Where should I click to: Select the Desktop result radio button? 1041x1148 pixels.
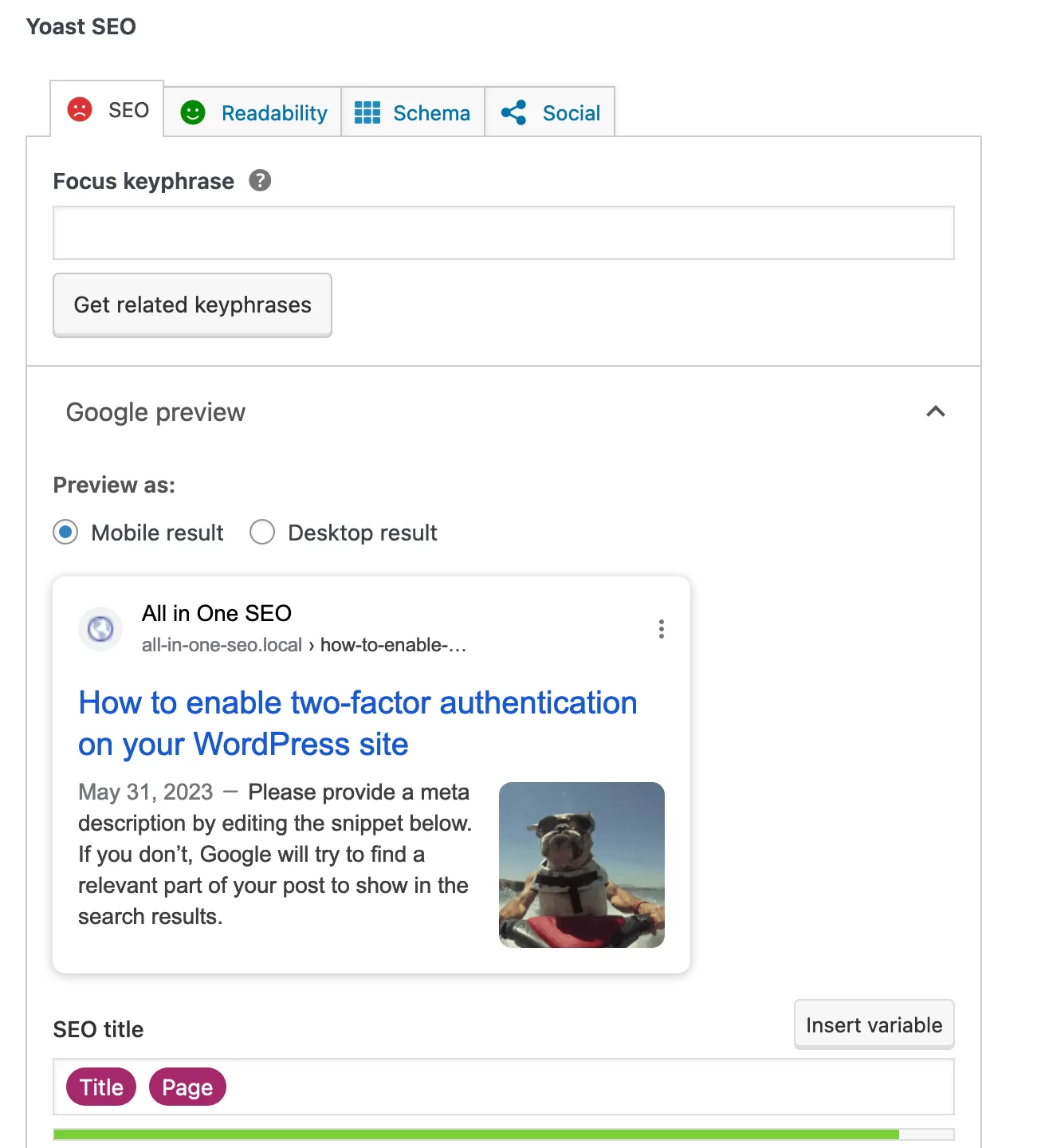tap(262, 532)
